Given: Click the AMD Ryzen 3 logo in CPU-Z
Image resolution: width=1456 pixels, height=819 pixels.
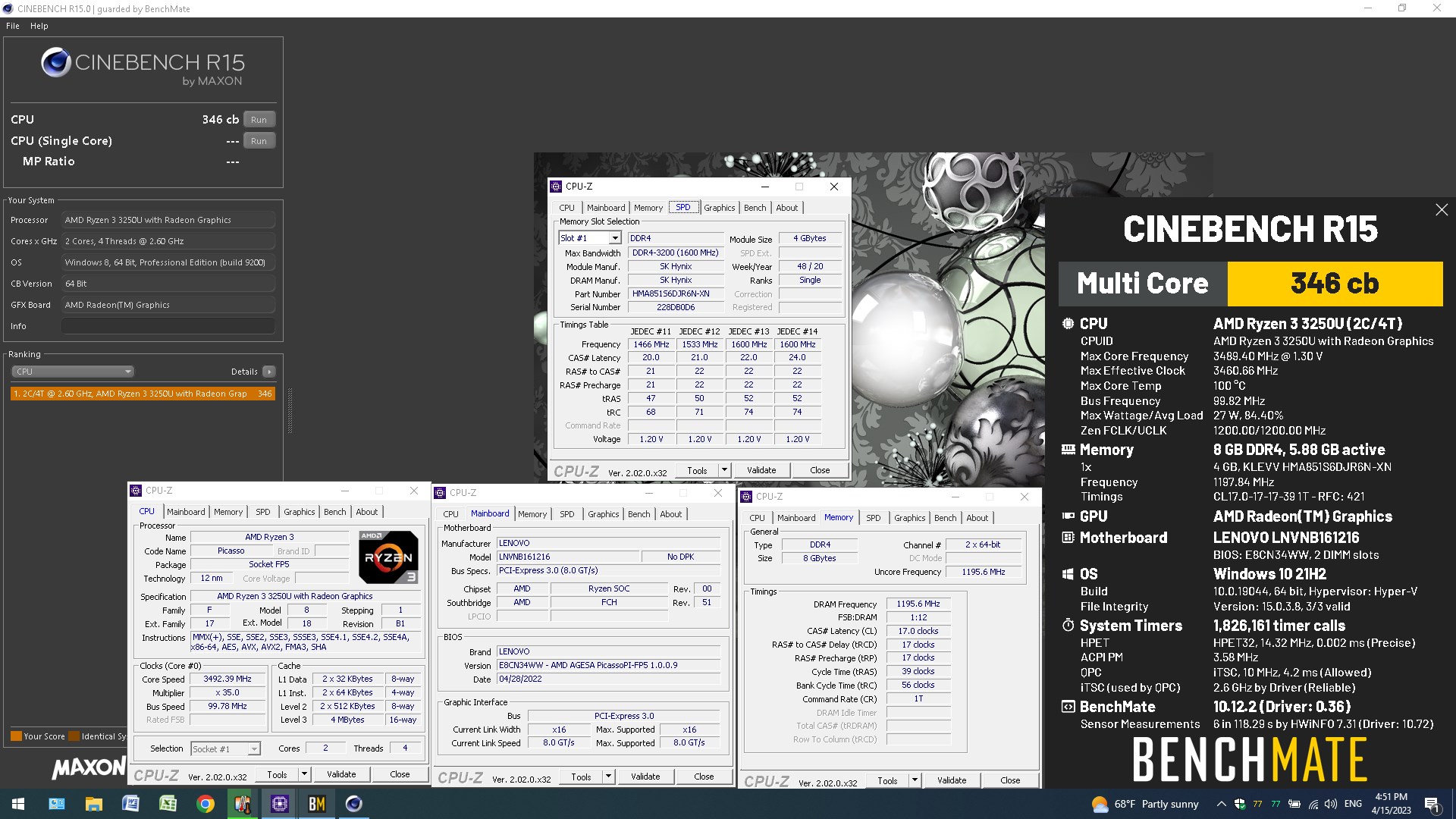Looking at the screenshot, I should [x=388, y=557].
